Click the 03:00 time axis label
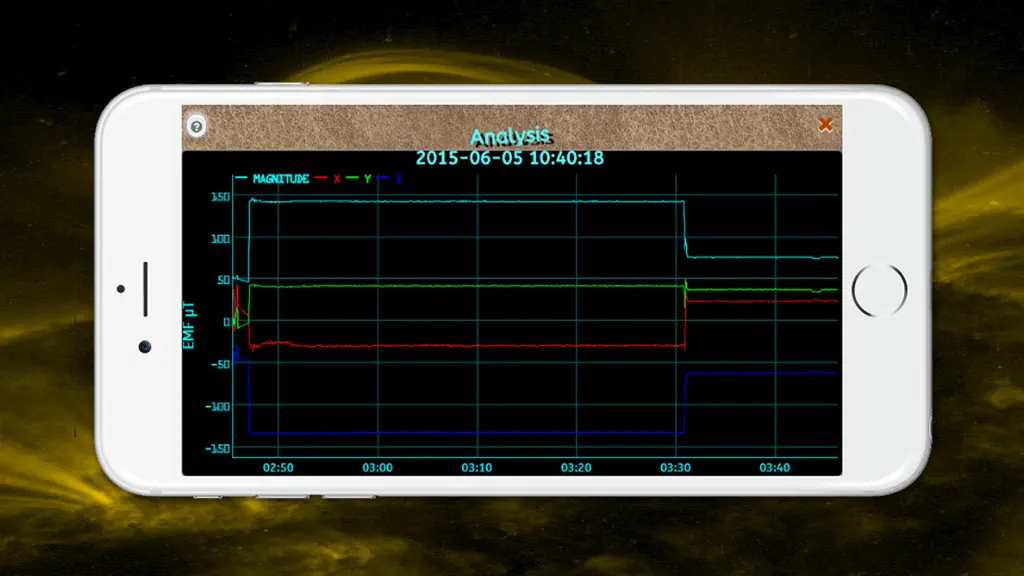 tap(377, 468)
